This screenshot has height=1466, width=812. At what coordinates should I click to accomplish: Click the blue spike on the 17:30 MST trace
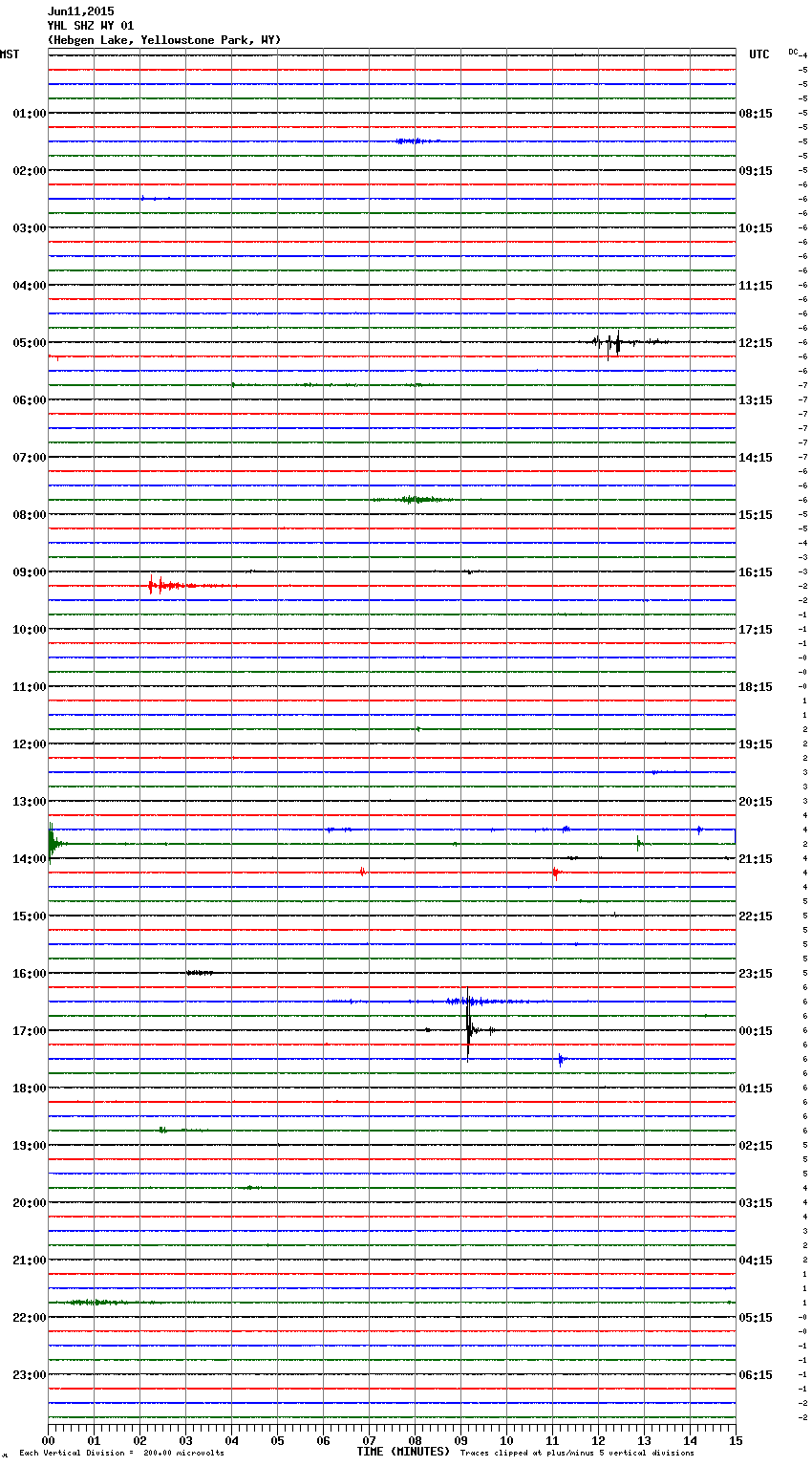tap(561, 1059)
